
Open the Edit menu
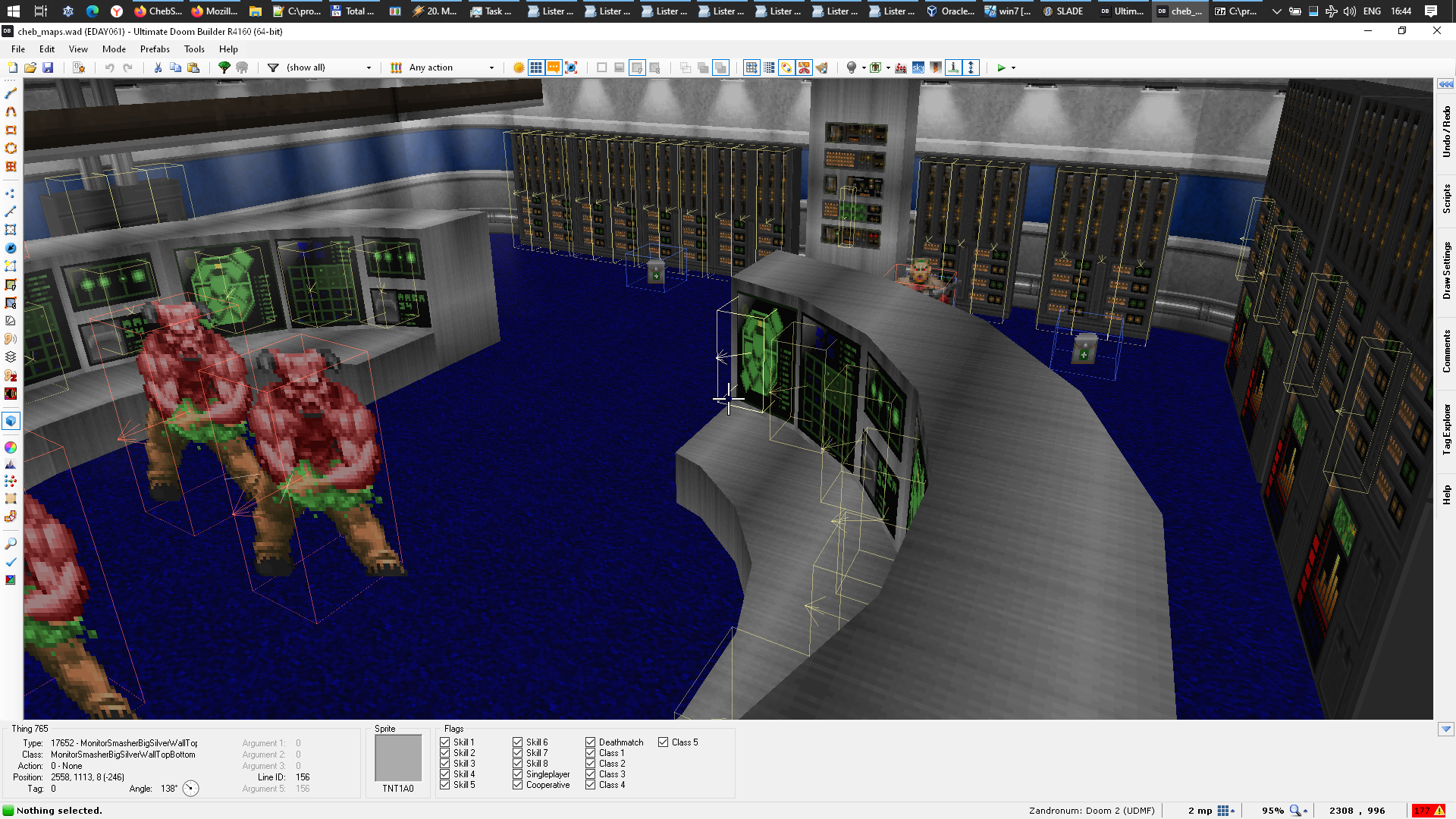(47, 49)
